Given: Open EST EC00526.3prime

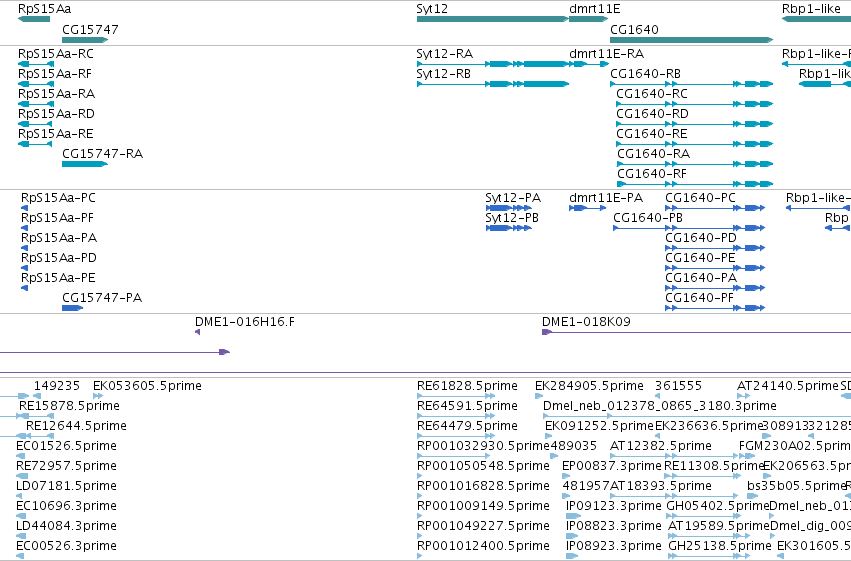Looking at the screenshot, I should coord(21,556).
